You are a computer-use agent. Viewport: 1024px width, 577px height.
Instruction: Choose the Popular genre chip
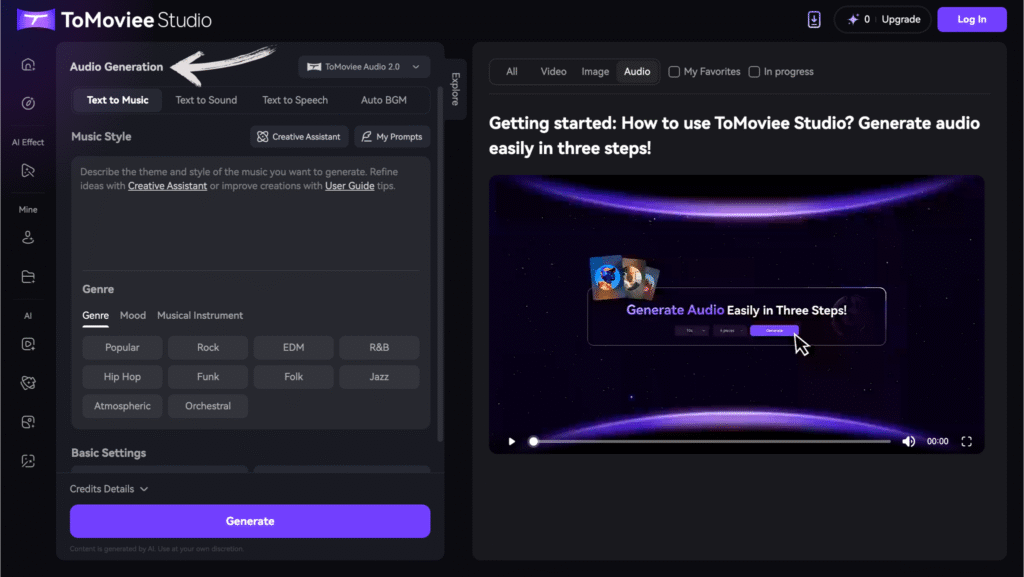122,347
